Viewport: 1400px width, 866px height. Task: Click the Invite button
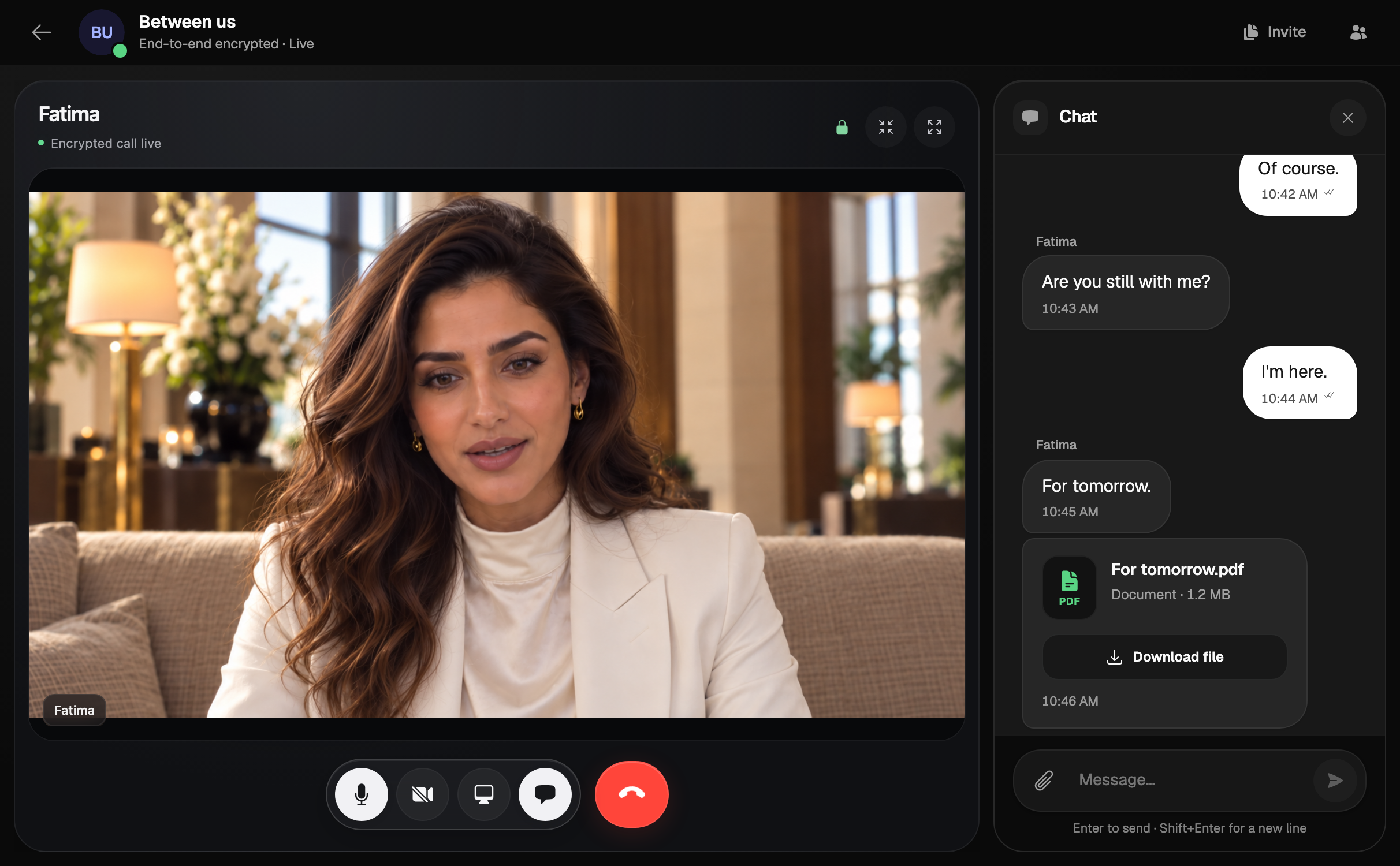pos(1275,32)
